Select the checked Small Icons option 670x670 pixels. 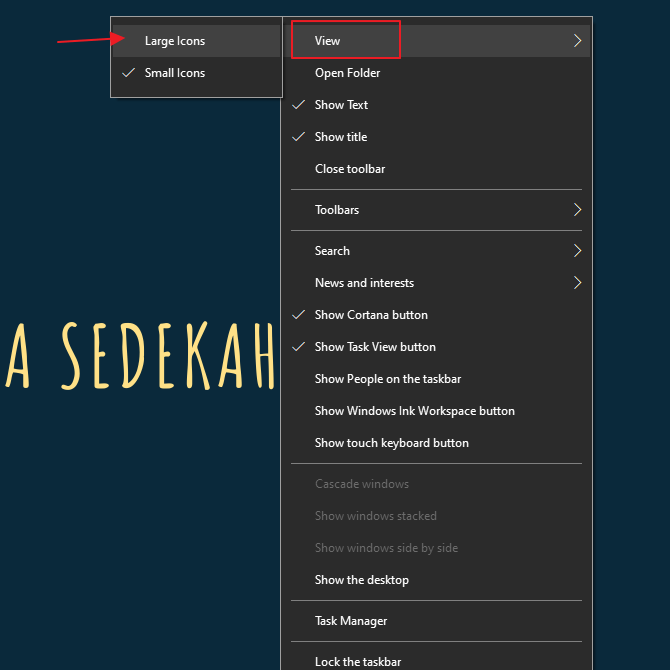(175, 73)
